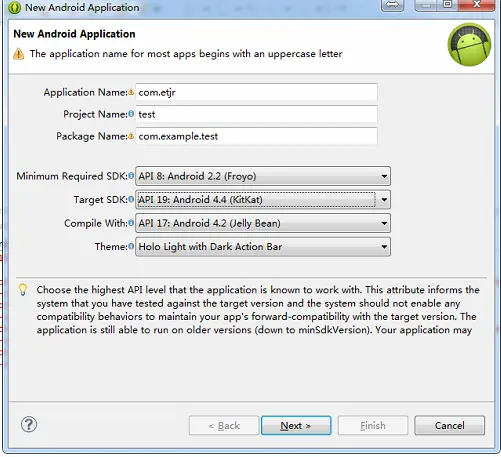The height and width of the screenshot is (457, 501).
Task: Click the info icon next to Theme
Action: [x=131, y=246]
